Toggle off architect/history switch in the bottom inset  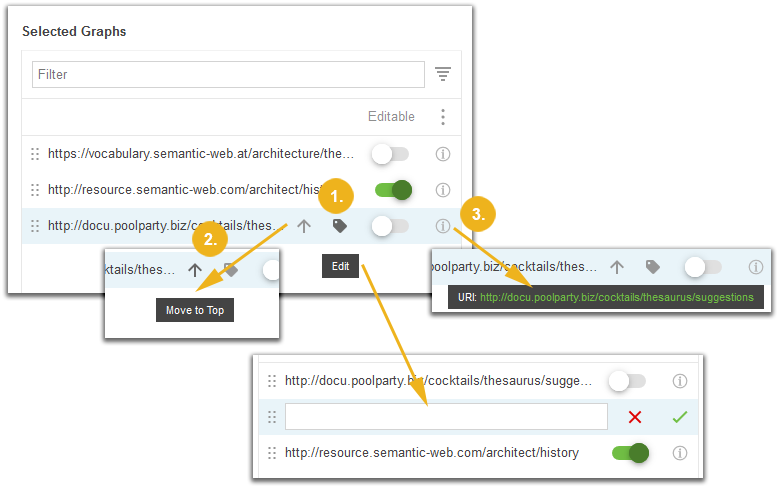tap(630, 453)
